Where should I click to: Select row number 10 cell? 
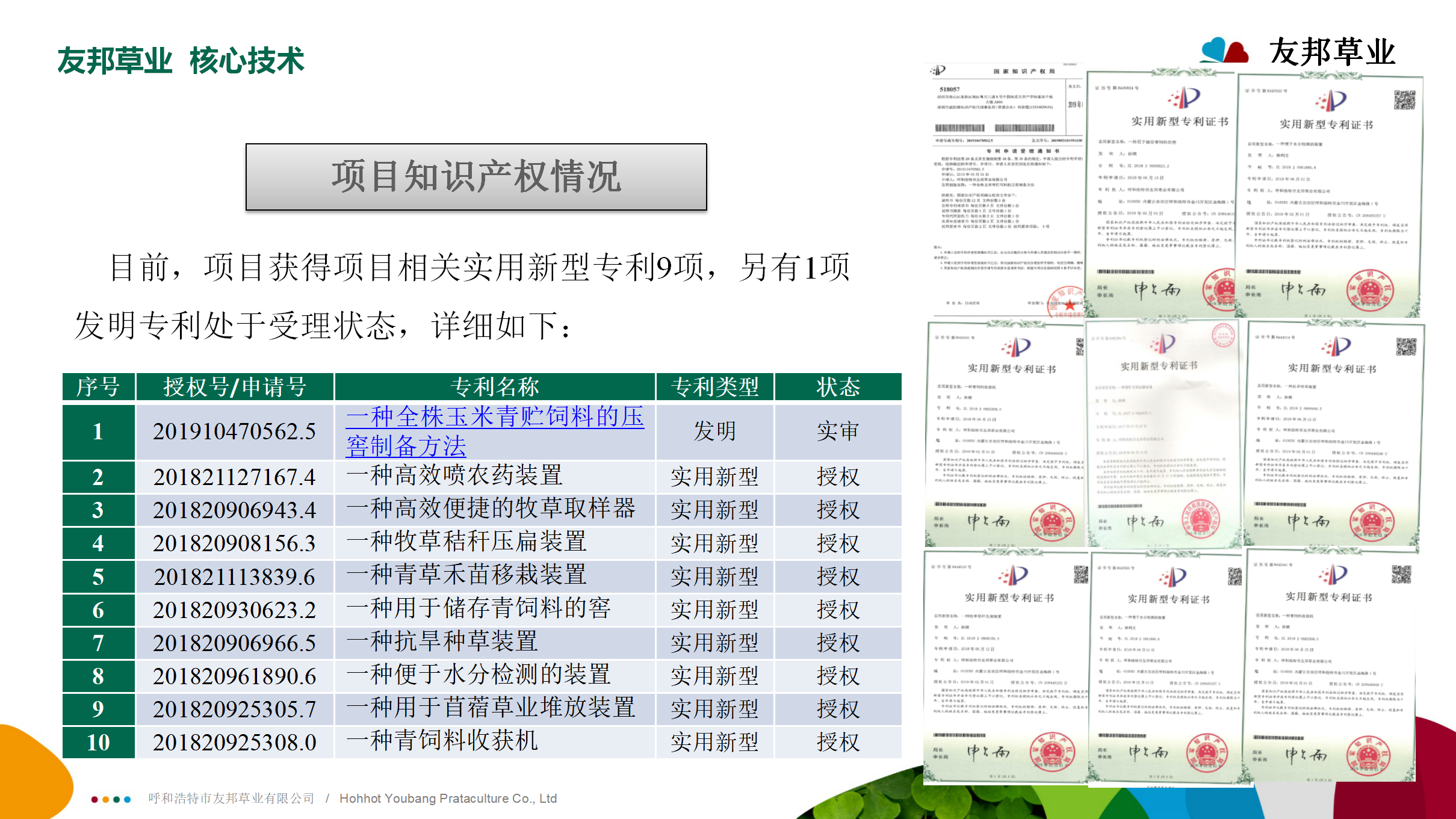(x=98, y=743)
